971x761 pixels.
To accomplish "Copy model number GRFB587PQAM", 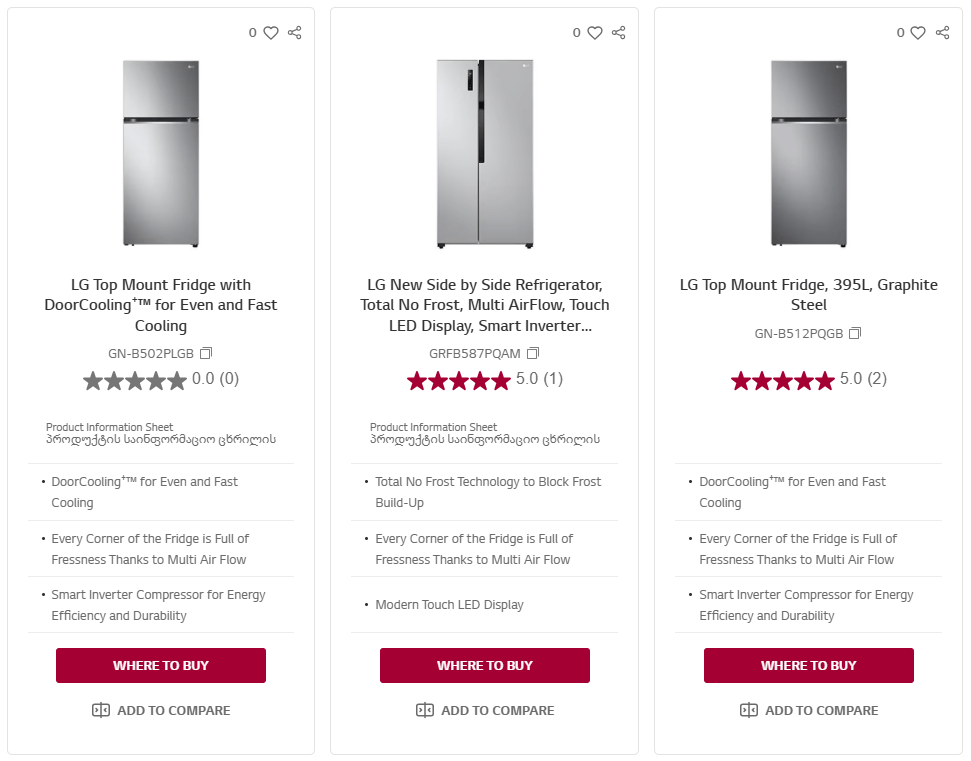I will click(533, 353).
